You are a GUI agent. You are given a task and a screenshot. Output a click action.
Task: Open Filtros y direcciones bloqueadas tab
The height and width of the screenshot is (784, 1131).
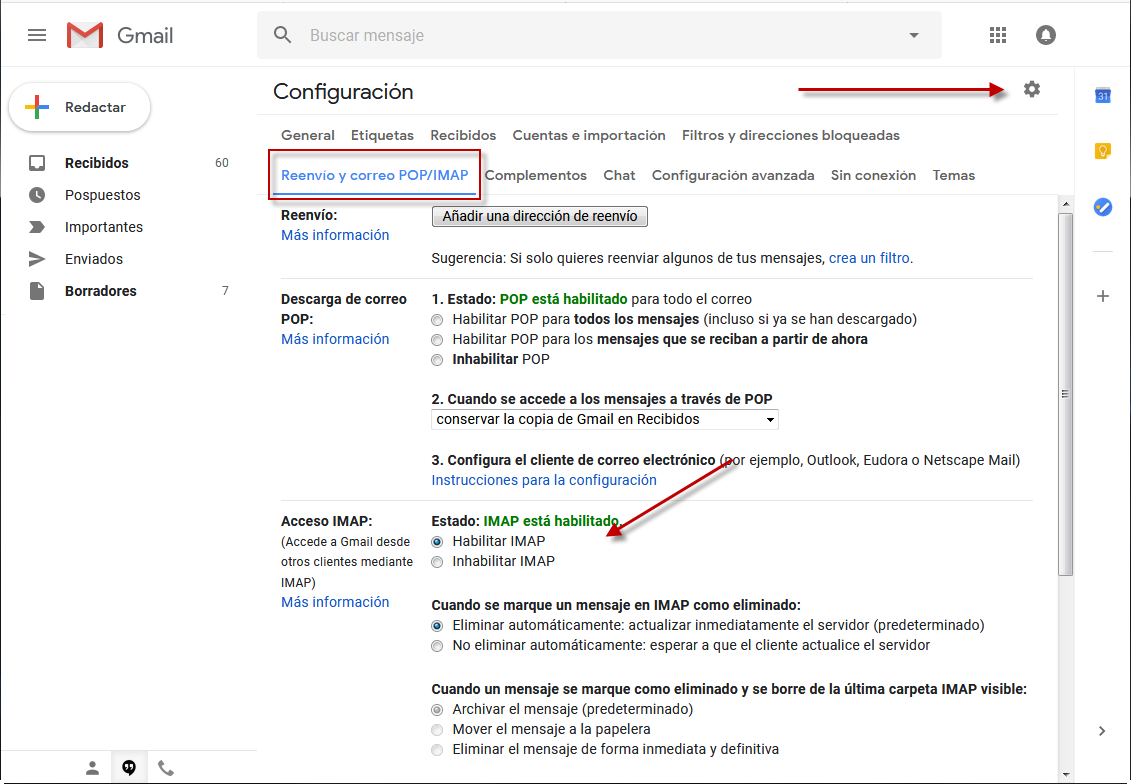pyautogui.click(x=791, y=136)
